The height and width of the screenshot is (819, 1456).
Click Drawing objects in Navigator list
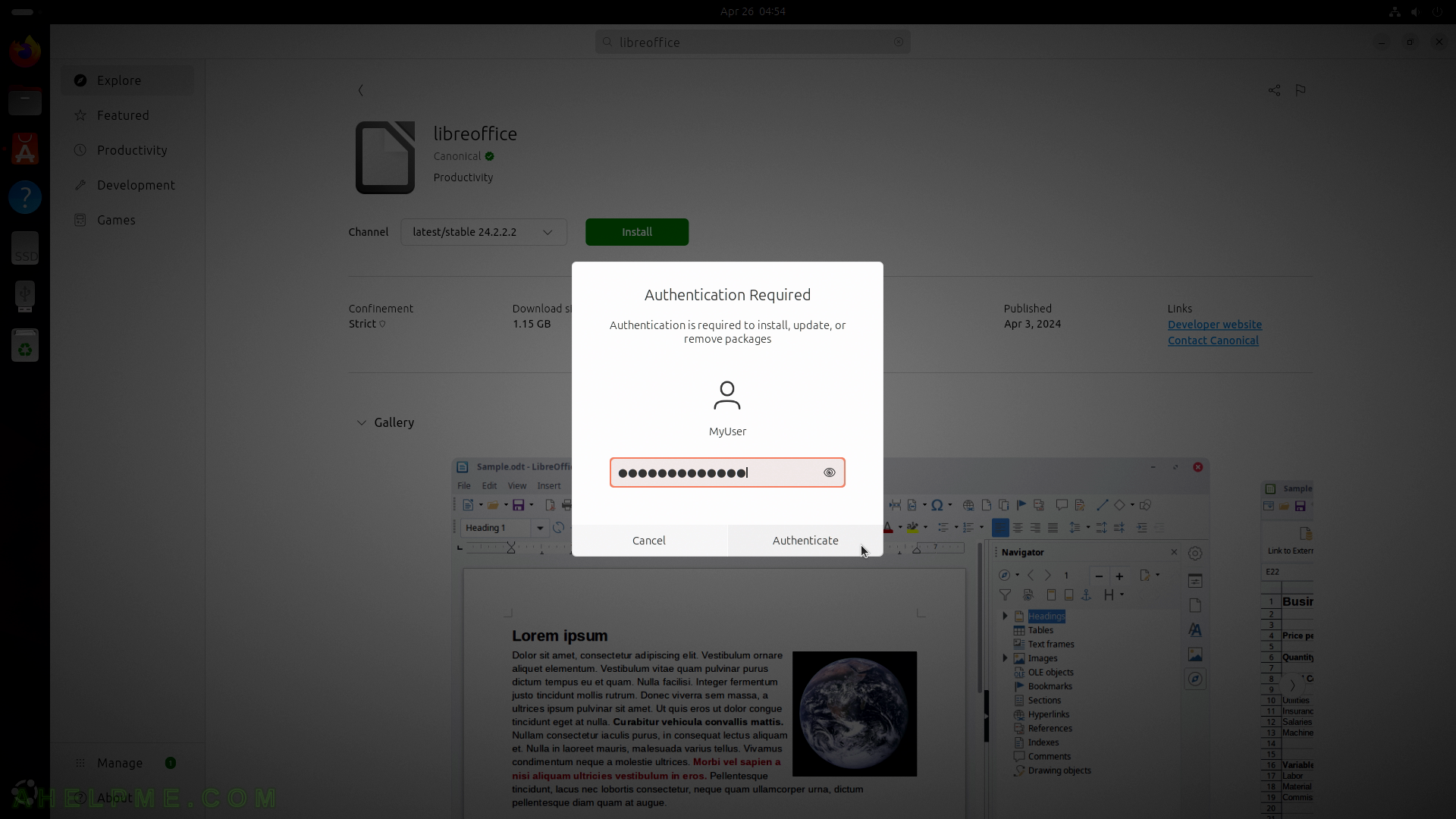(1059, 770)
